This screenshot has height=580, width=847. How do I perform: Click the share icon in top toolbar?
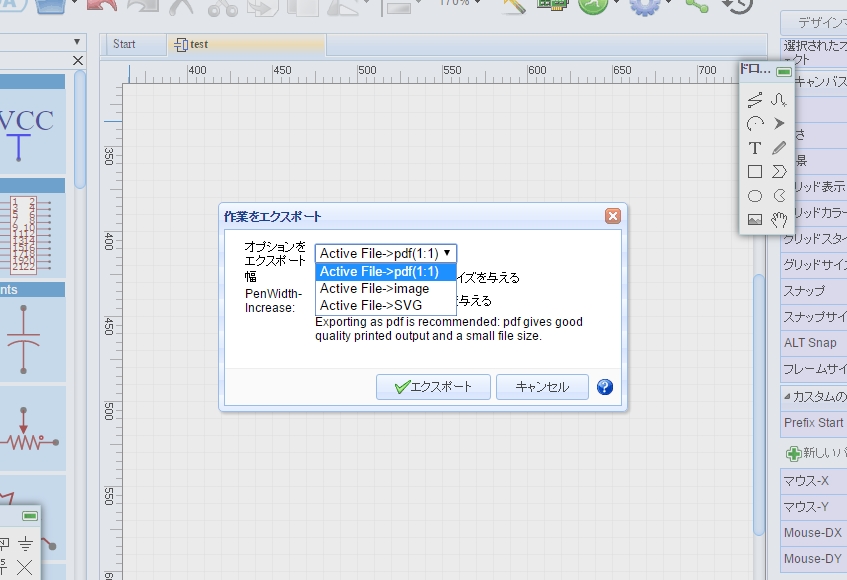pos(696,5)
